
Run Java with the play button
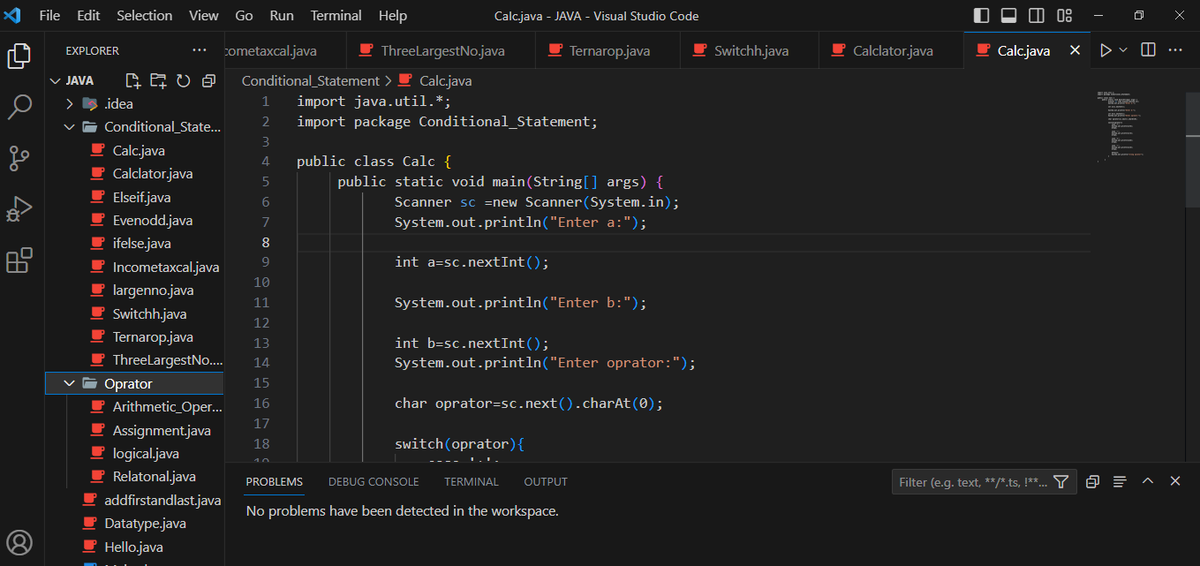pyautogui.click(x=1105, y=50)
